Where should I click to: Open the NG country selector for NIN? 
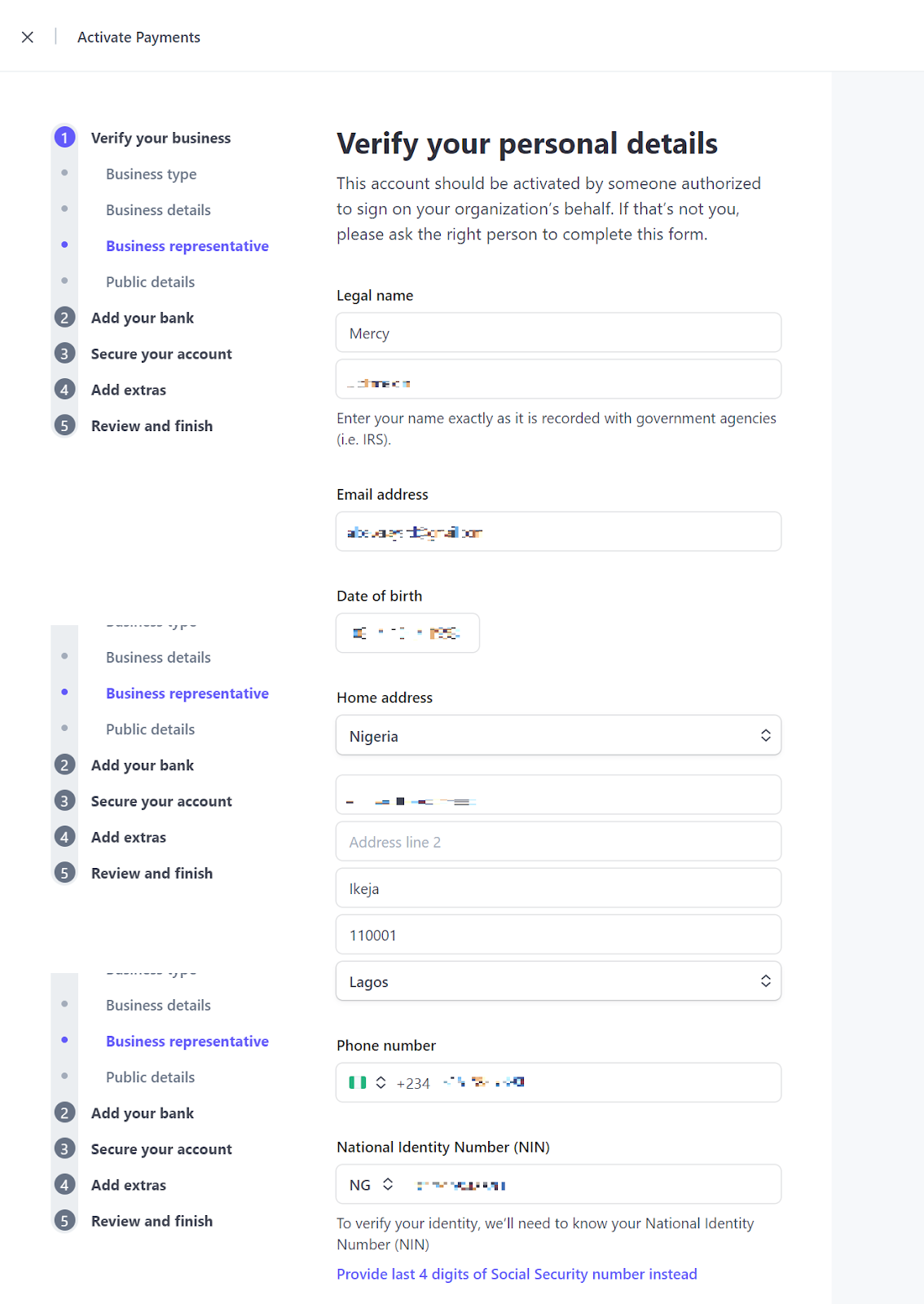click(372, 1184)
